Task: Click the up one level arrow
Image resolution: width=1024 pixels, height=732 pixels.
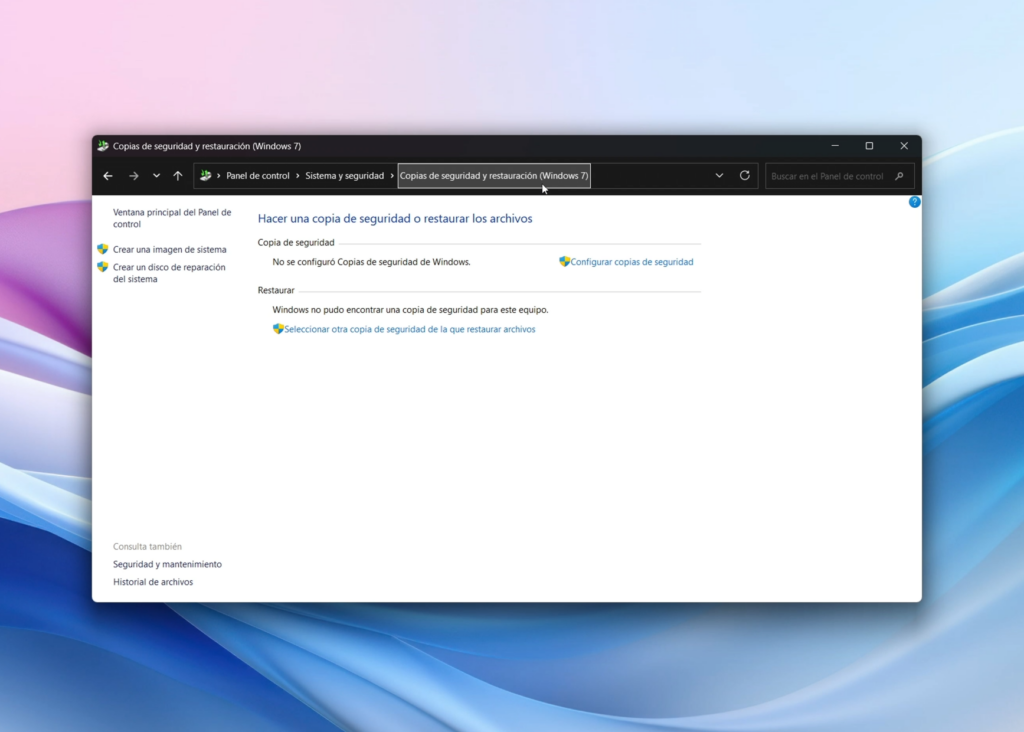Action: (x=177, y=176)
